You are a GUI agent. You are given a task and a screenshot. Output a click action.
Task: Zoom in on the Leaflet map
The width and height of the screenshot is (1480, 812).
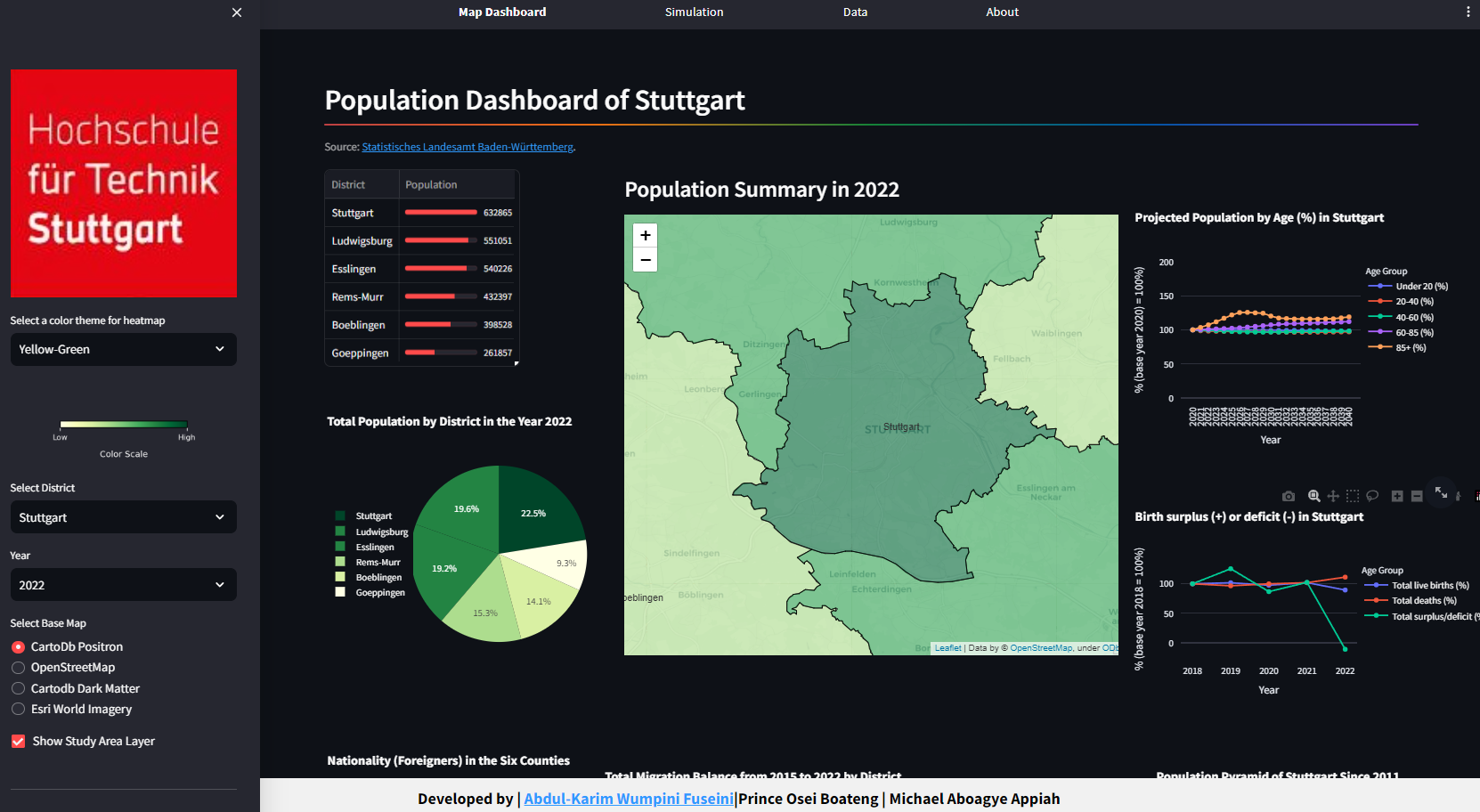click(646, 235)
